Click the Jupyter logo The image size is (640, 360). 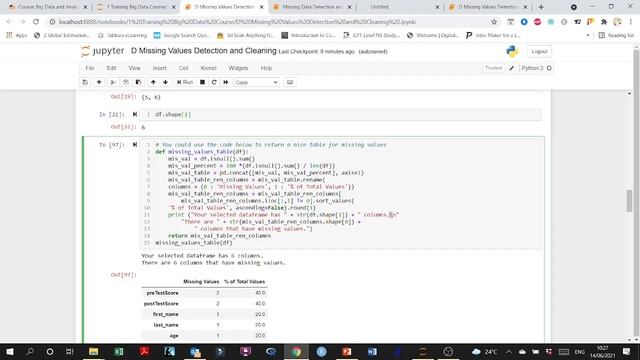pos(102,51)
